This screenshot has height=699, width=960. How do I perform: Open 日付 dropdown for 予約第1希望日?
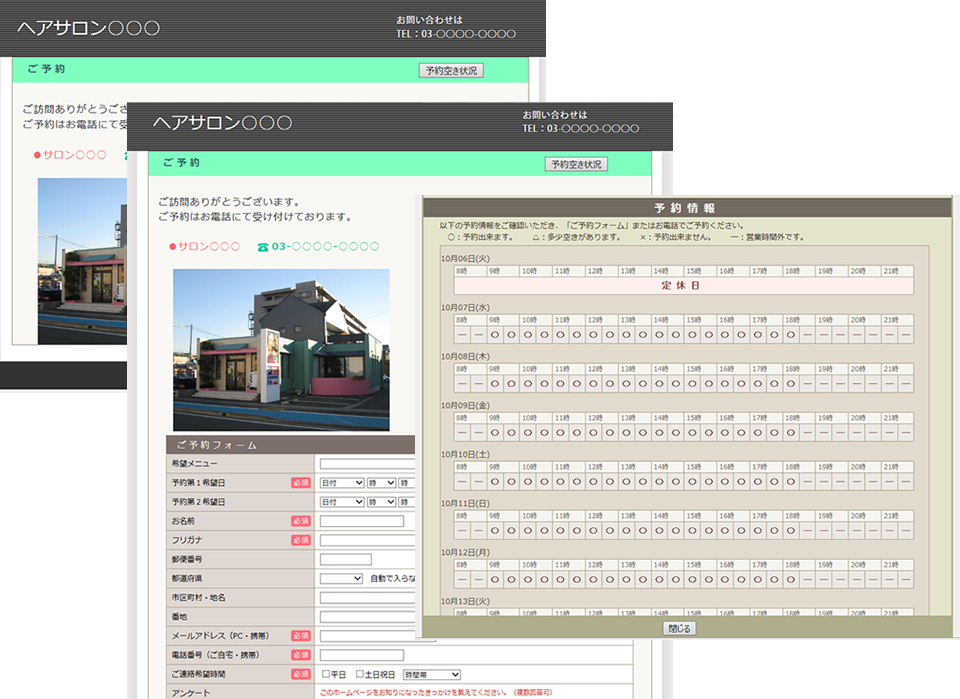pos(342,483)
